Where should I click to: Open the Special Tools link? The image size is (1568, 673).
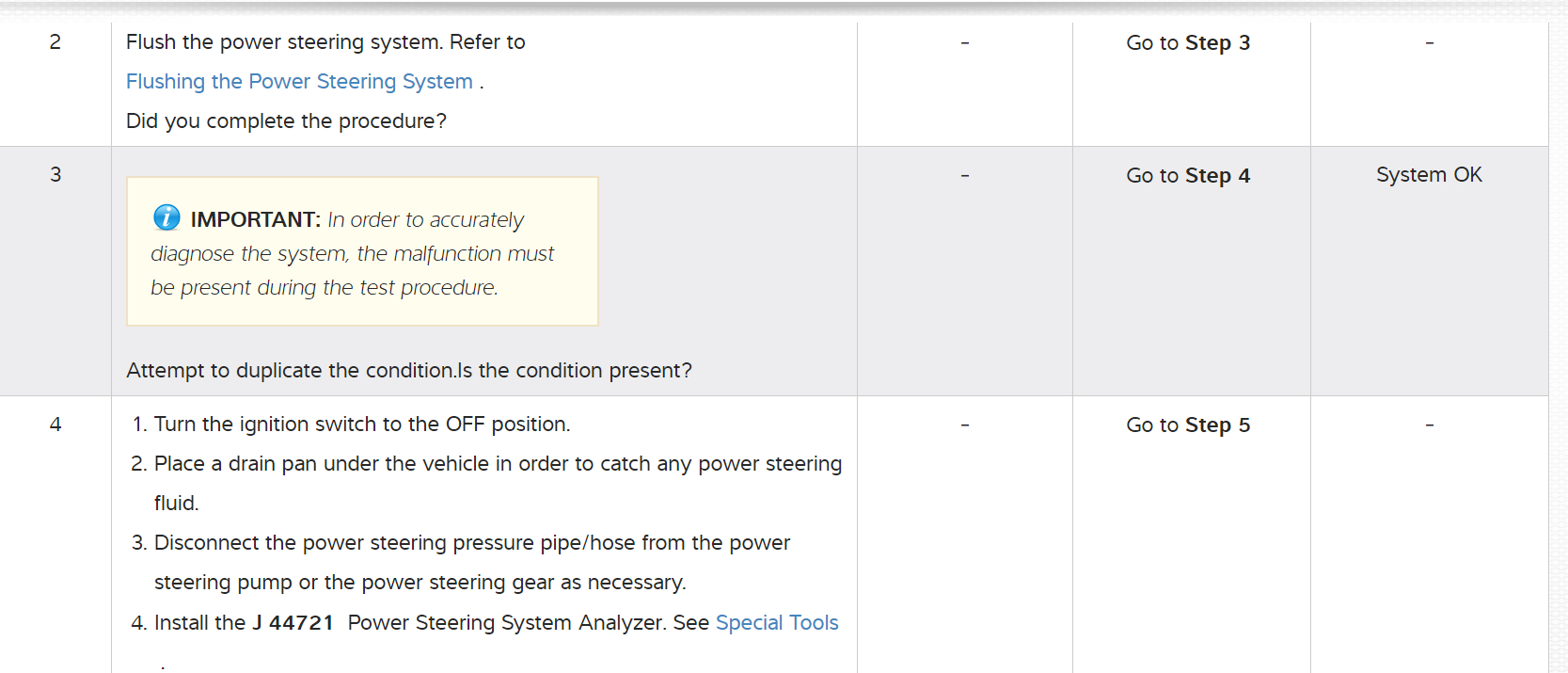pyautogui.click(x=777, y=622)
